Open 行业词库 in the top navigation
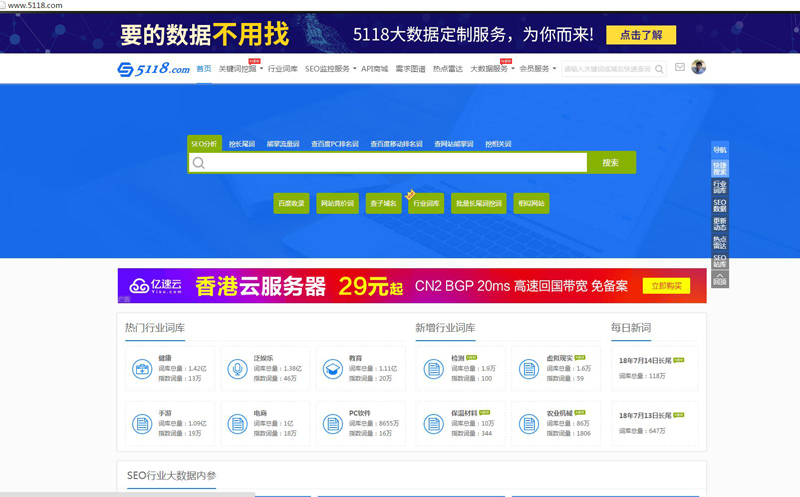Image resolution: width=800 pixels, height=497 pixels. (283, 69)
